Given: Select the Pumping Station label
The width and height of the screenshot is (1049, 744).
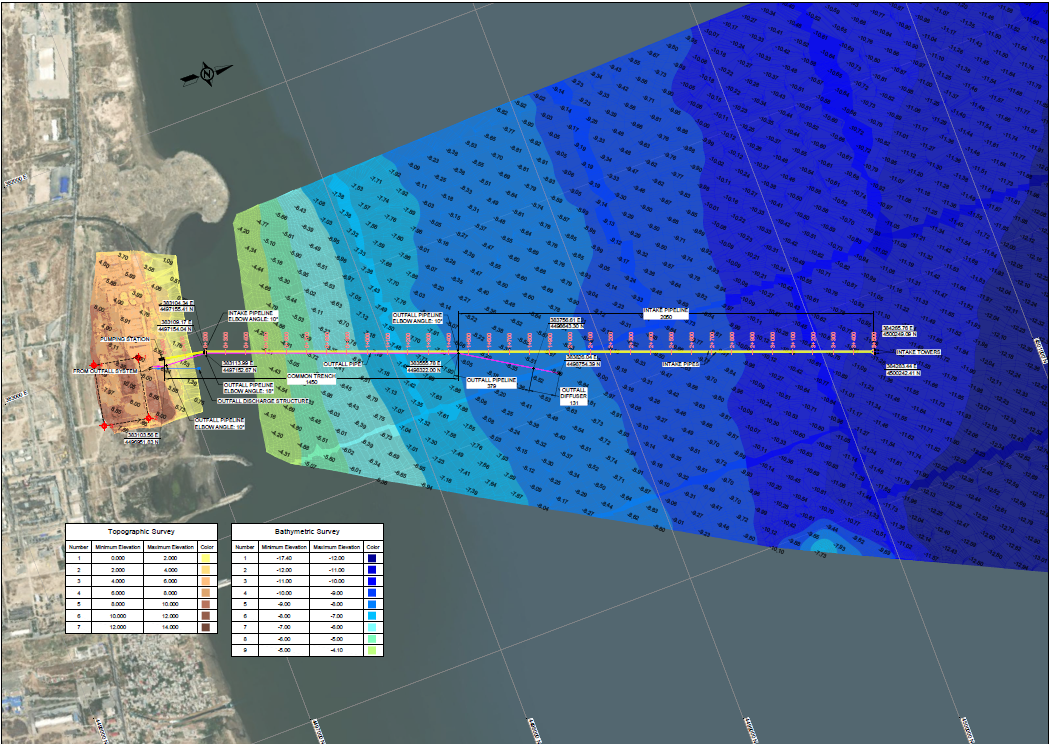Looking at the screenshot, I should point(124,340).
